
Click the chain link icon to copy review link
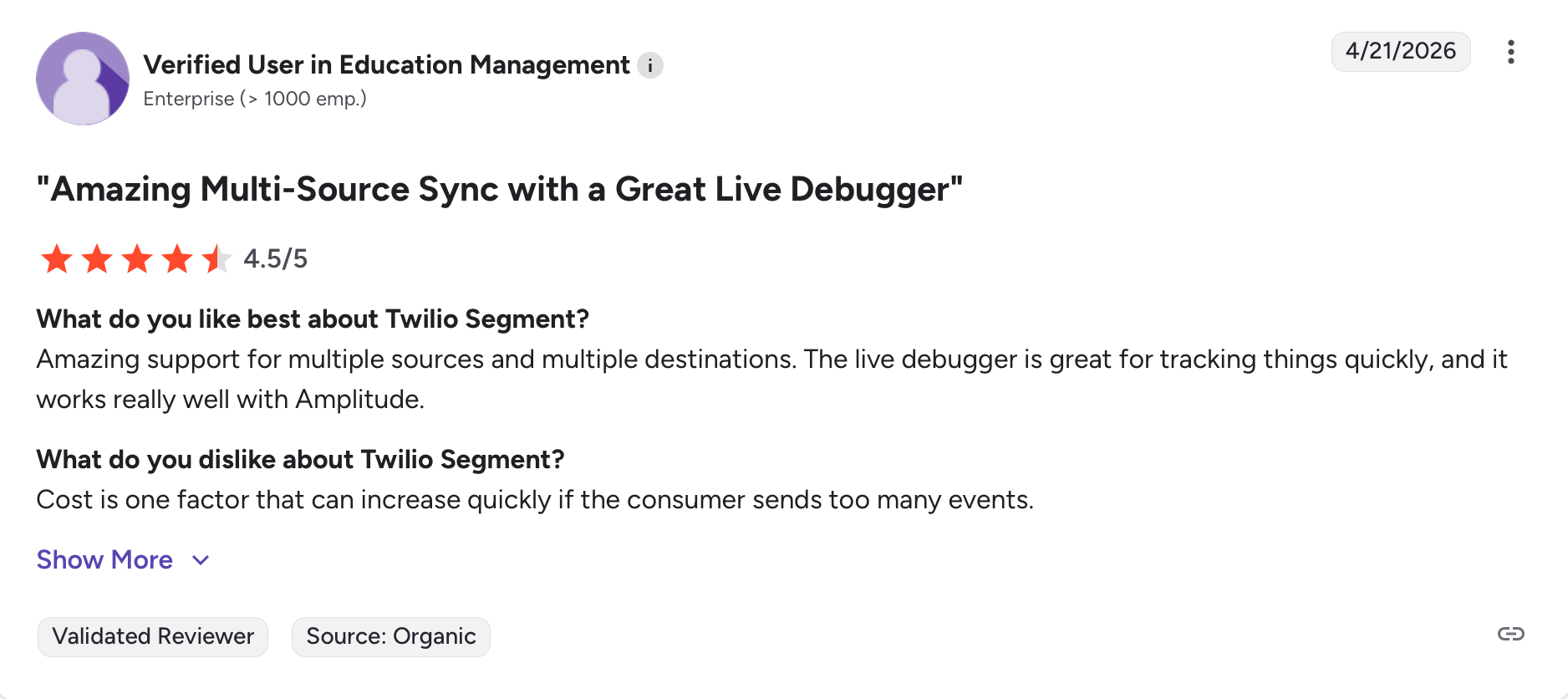[x=1510, y=634]
